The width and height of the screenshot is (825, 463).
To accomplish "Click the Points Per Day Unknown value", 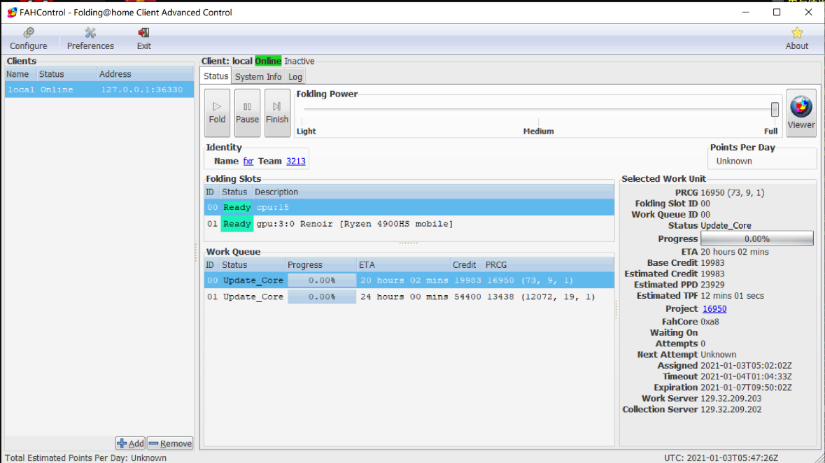I will pos(734,161).
